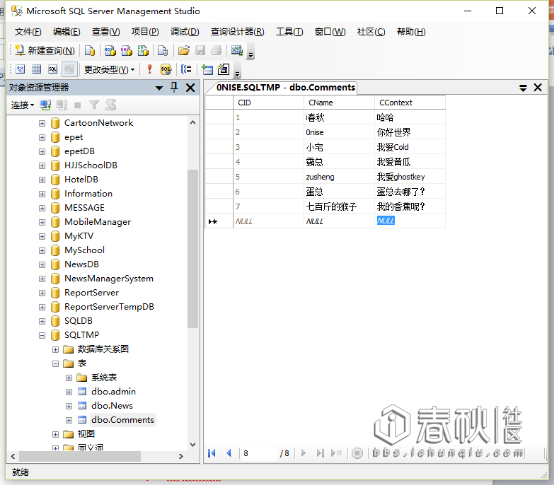Toggle the Show Diagram Pane icon

click(x=20, y=69)
